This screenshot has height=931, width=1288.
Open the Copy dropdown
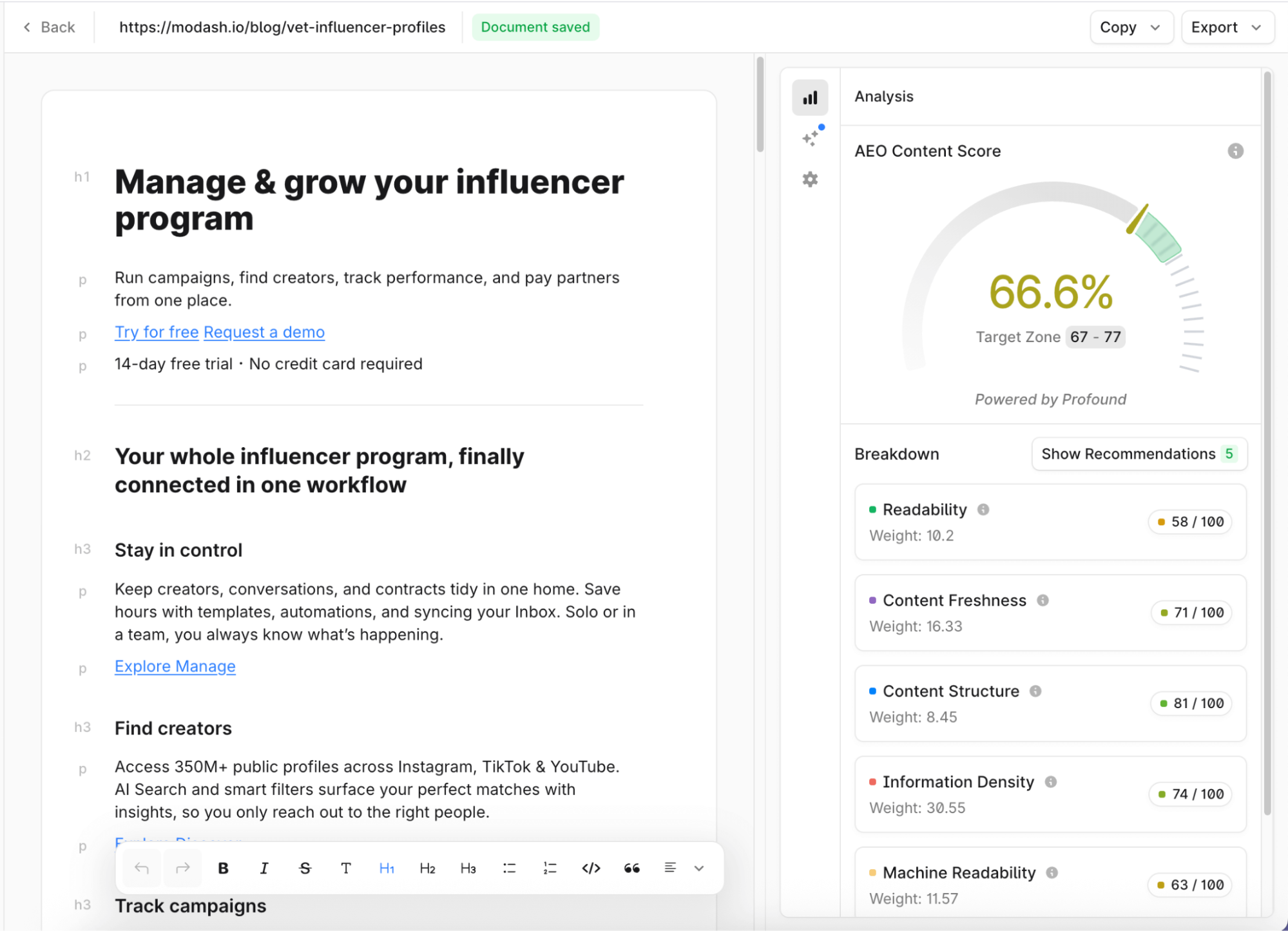1130,27
